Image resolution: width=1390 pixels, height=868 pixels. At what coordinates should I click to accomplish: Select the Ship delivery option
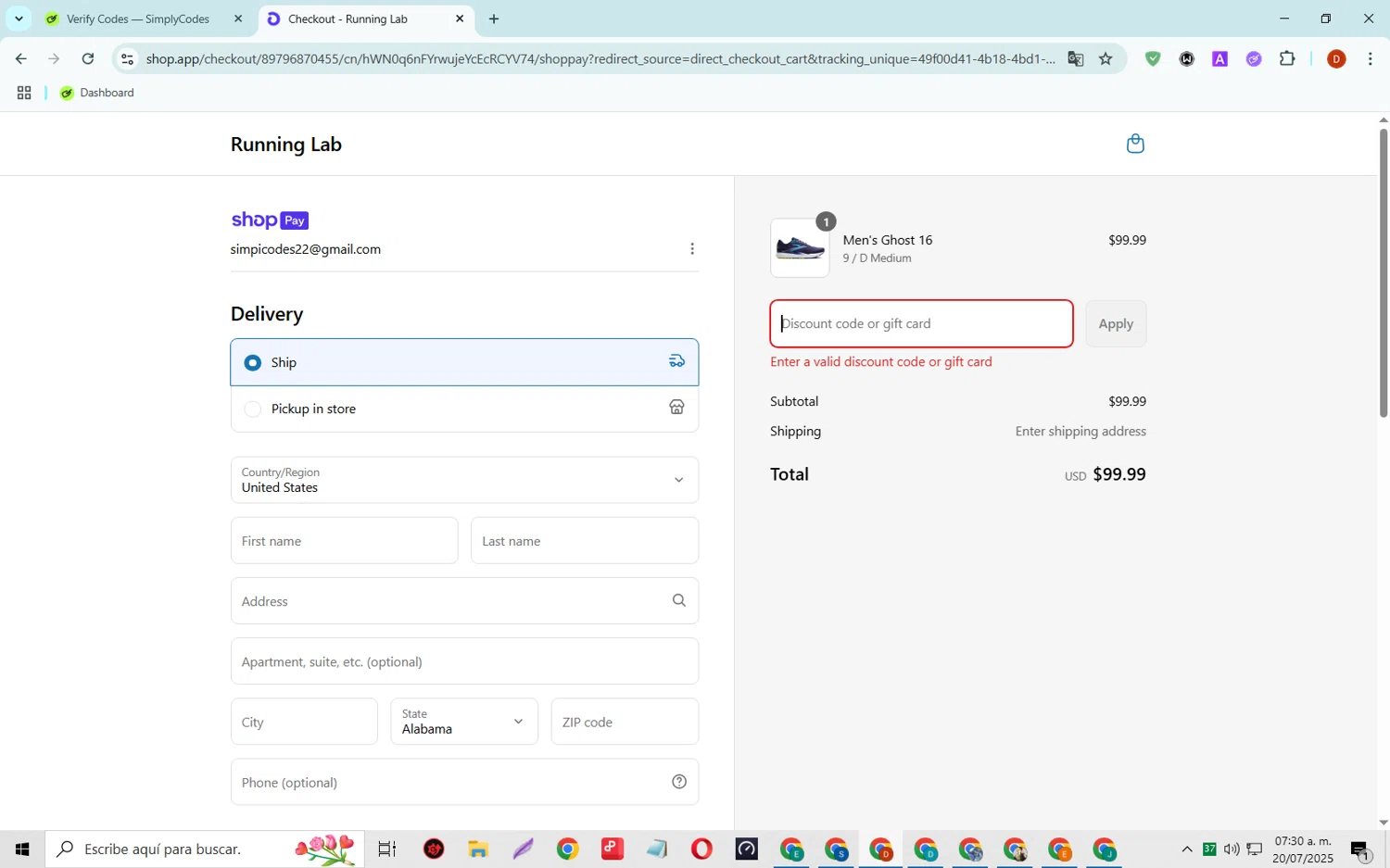click(464, 362)
